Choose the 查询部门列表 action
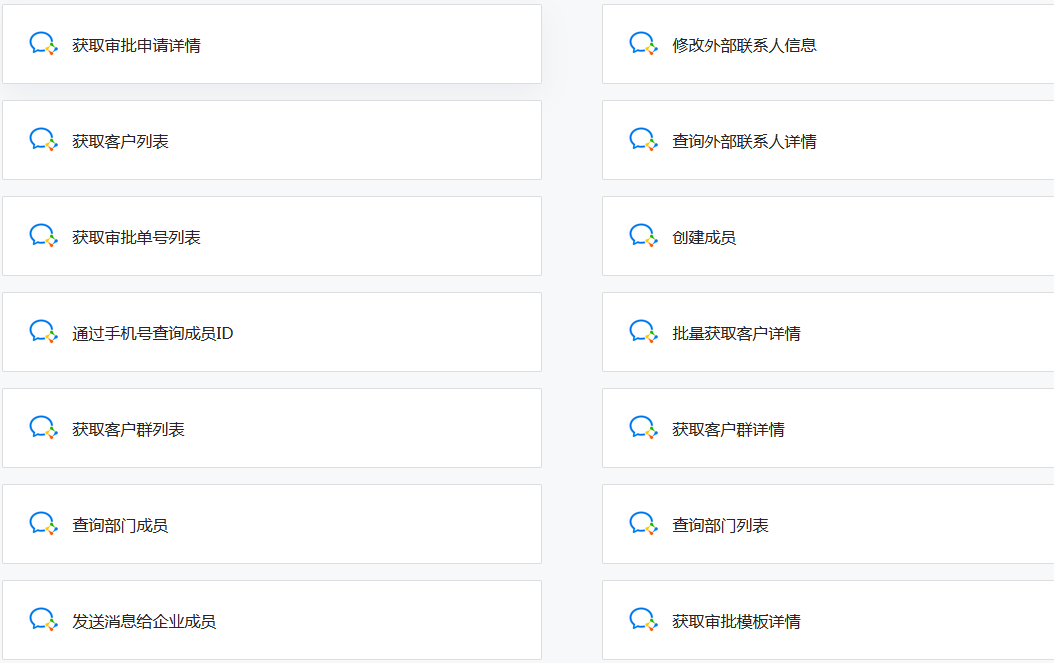The height and width of the screenshot is (663, 1054). pos(828,524)
